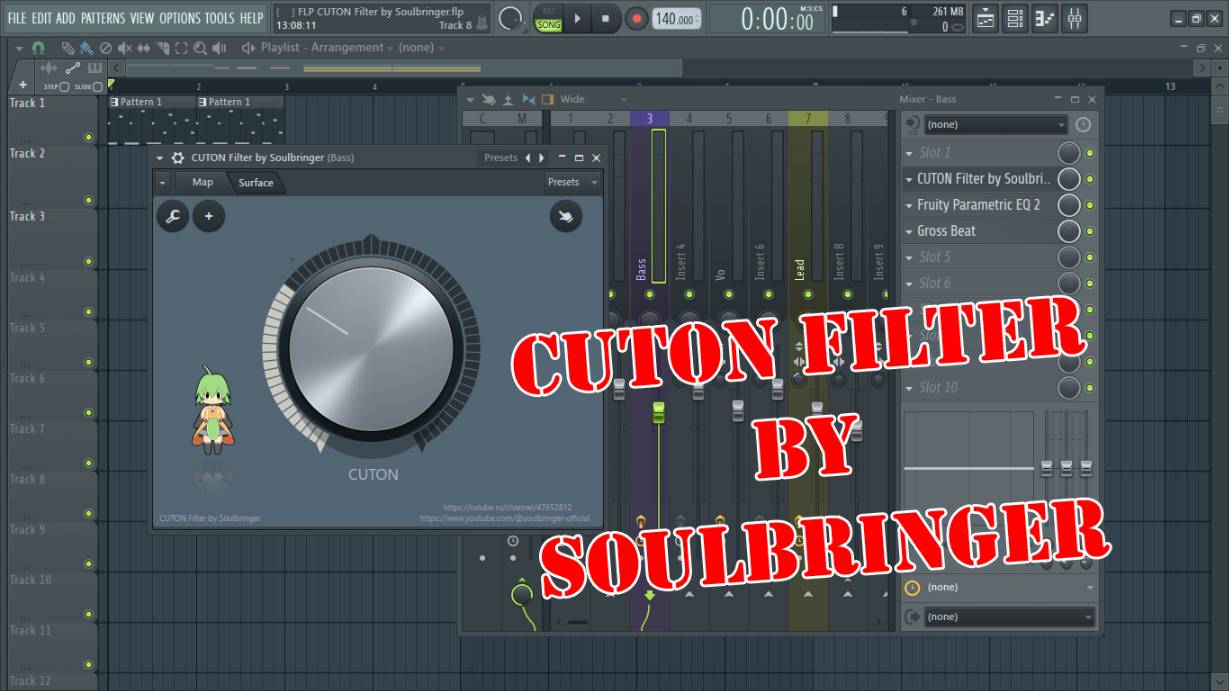Image resolution: width=1229 pixels, height=691 pixels.
Task: Click the large CUTON knob
Action: tap(371, 349)
